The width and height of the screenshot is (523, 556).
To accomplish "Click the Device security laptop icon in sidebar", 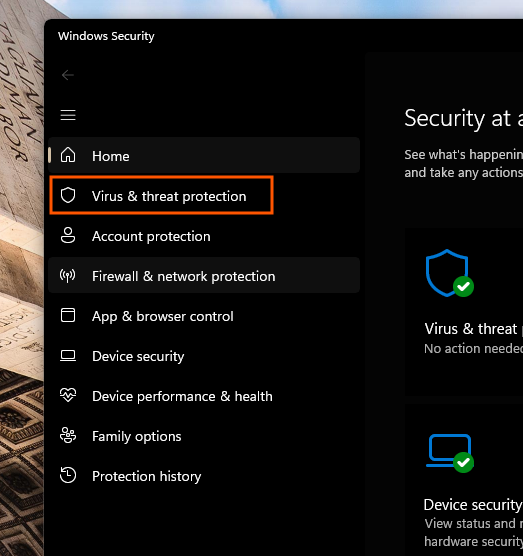I will pyautogui.click(x=68, y=355).
